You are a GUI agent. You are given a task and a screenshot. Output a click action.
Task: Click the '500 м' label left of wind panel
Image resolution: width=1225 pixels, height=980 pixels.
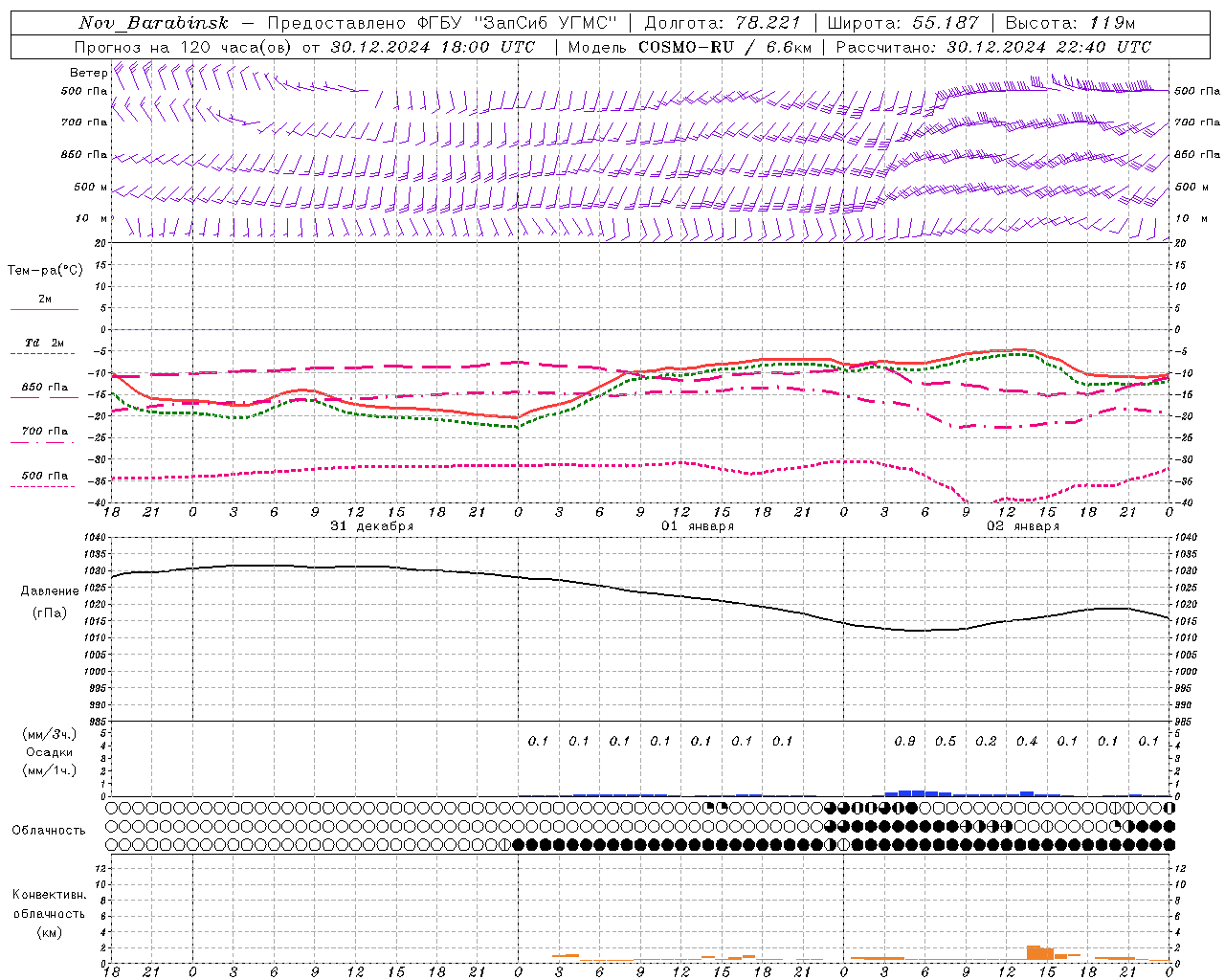91,188
